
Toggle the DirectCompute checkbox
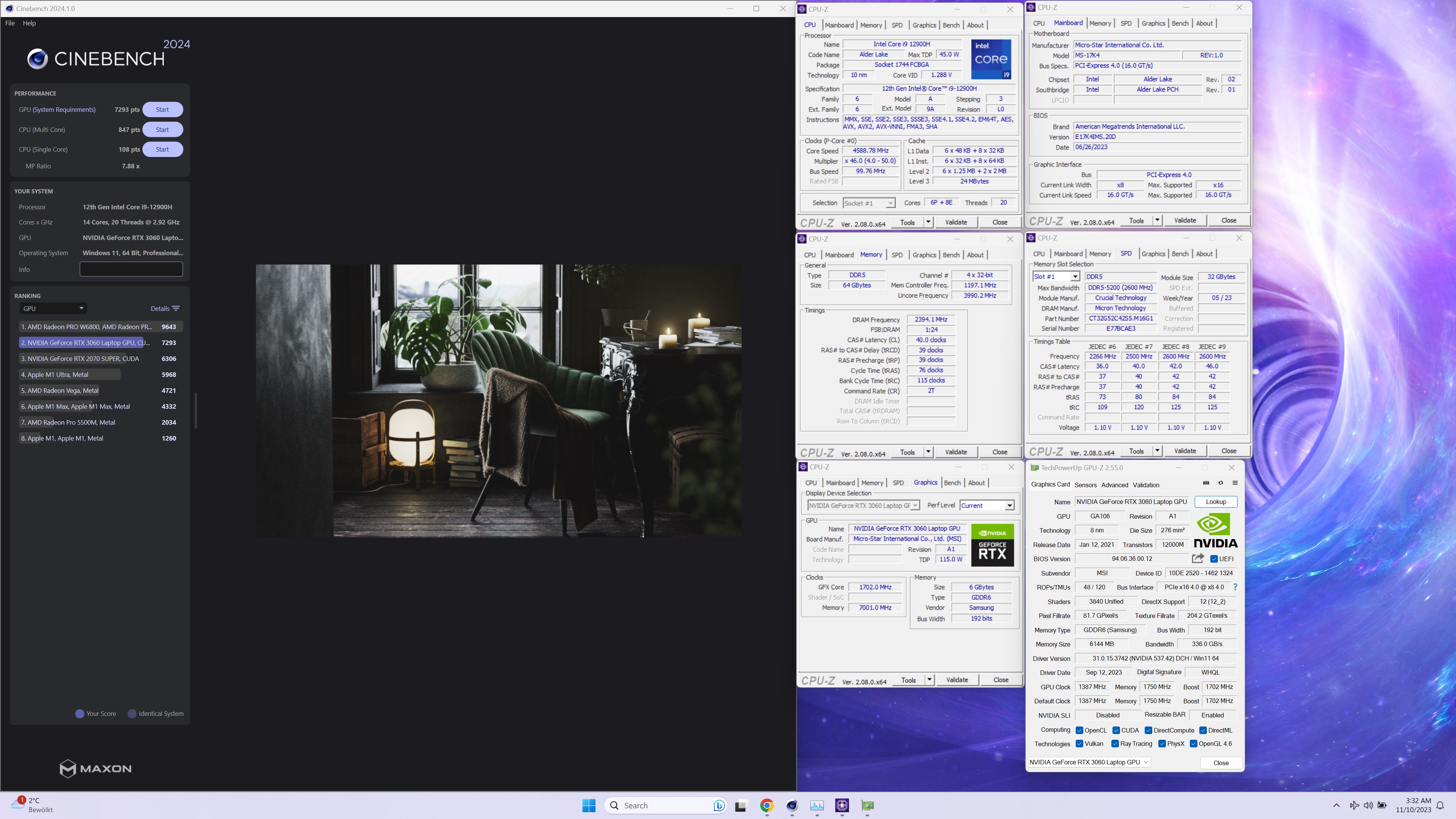pos(1148,730)
